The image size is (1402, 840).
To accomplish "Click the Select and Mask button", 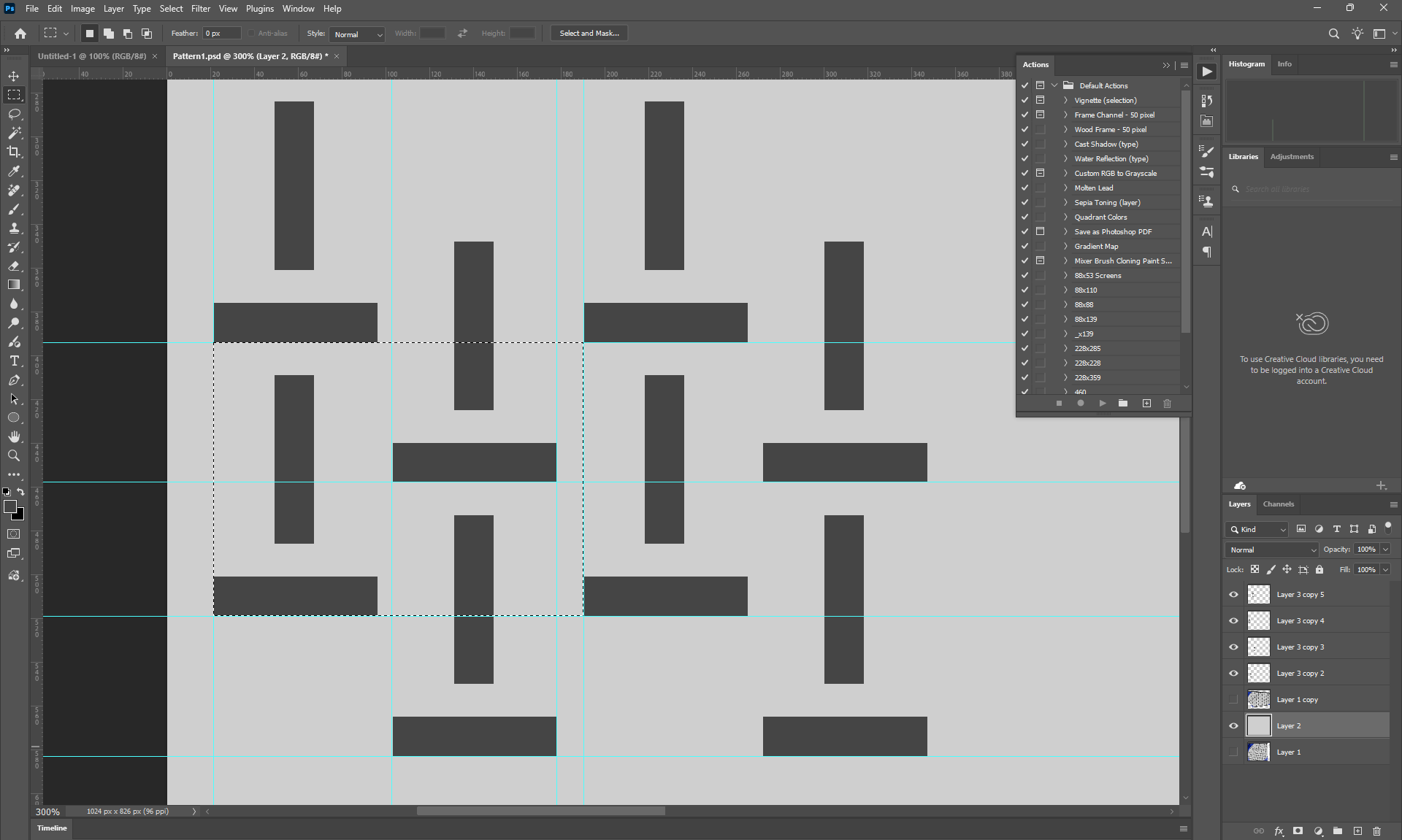I will coord(589,34).
